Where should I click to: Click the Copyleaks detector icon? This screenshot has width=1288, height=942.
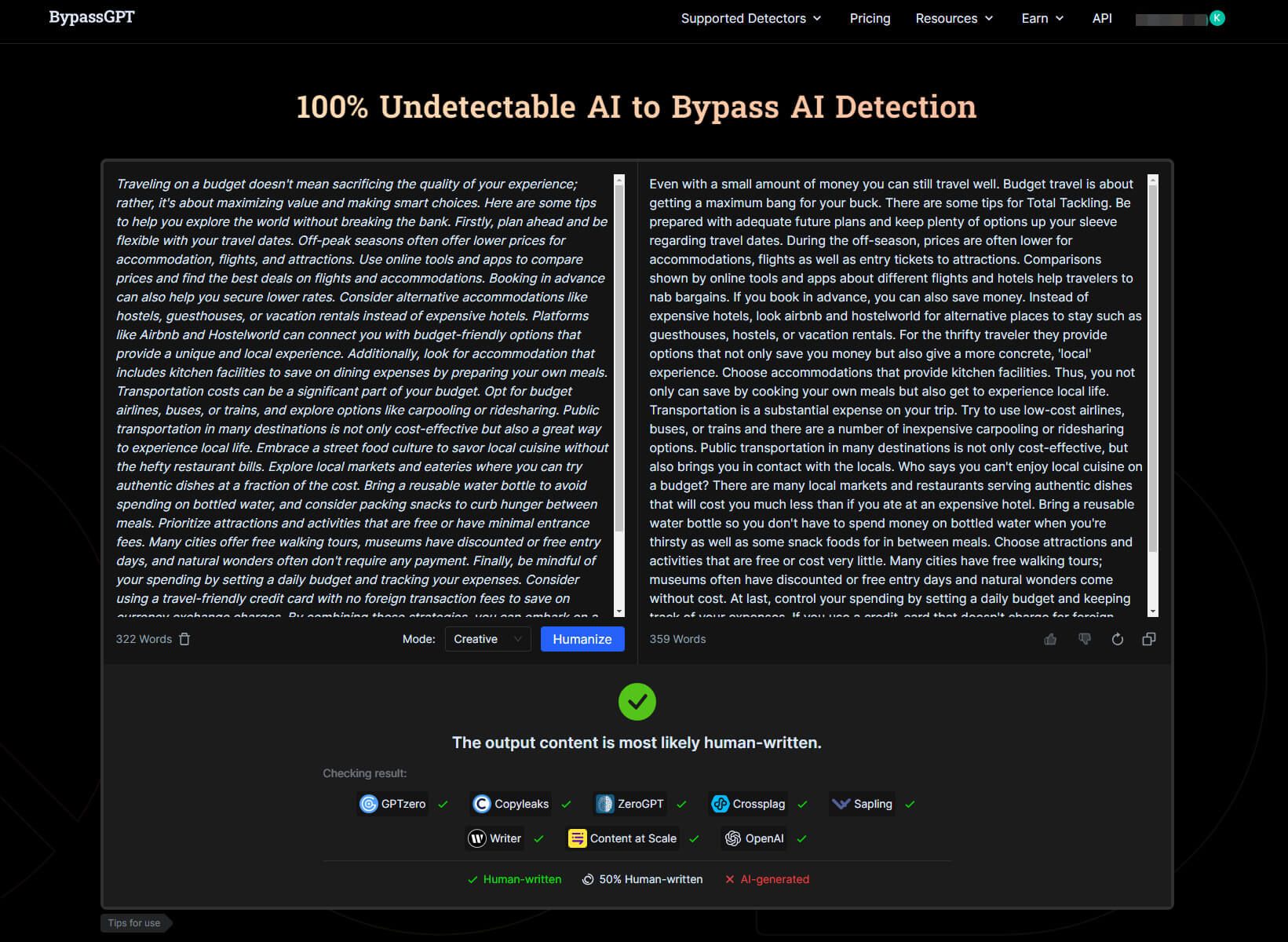[x=482, y=804]
